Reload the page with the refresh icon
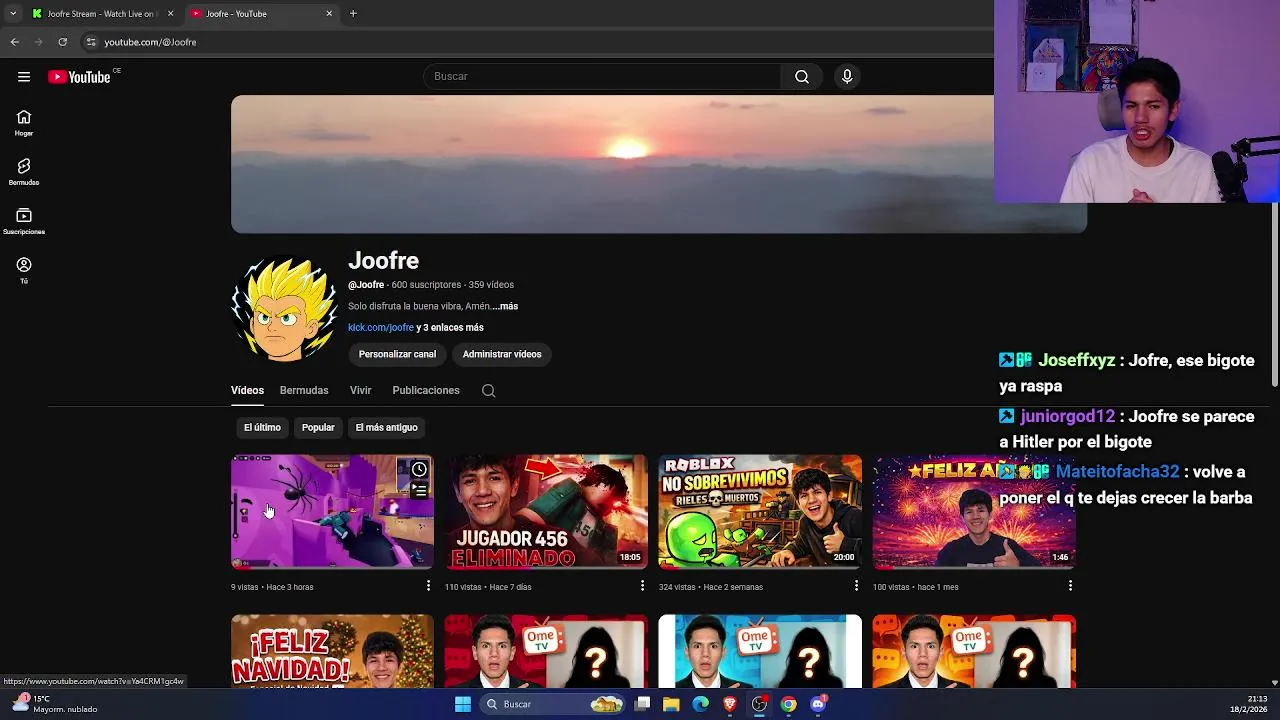 [x=62, y=42]
